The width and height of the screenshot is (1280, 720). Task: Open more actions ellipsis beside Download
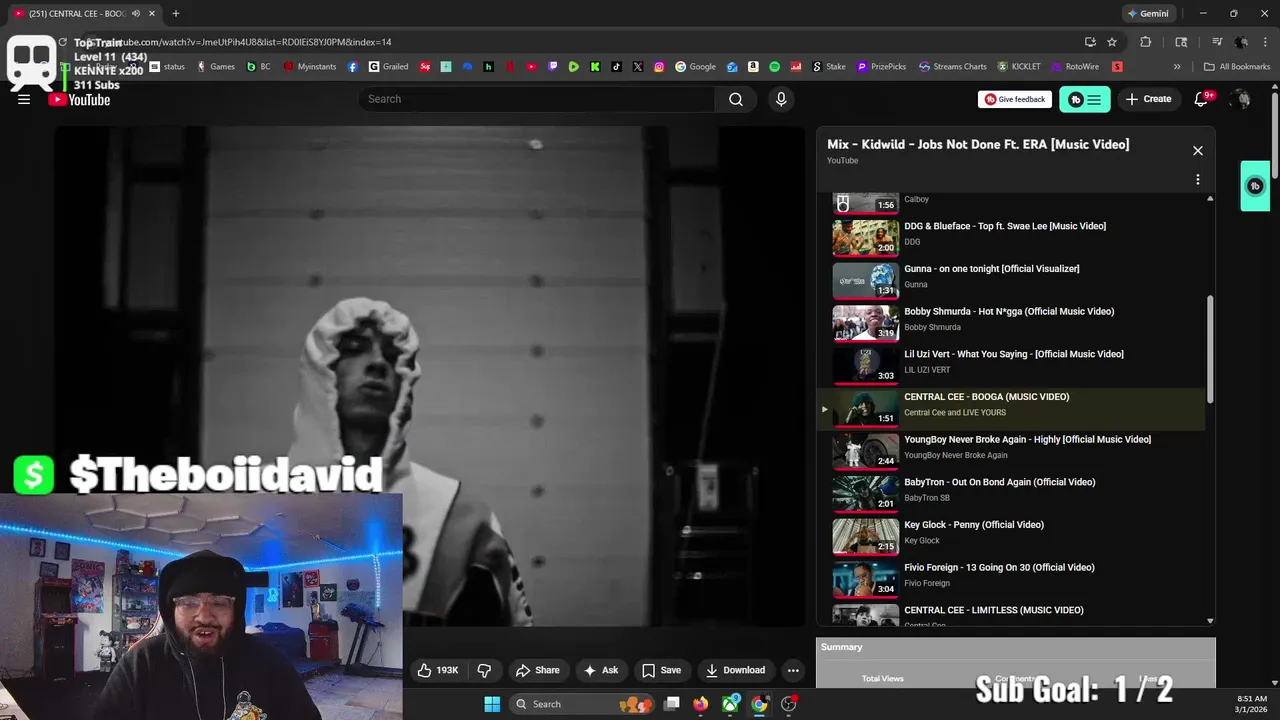793,670
